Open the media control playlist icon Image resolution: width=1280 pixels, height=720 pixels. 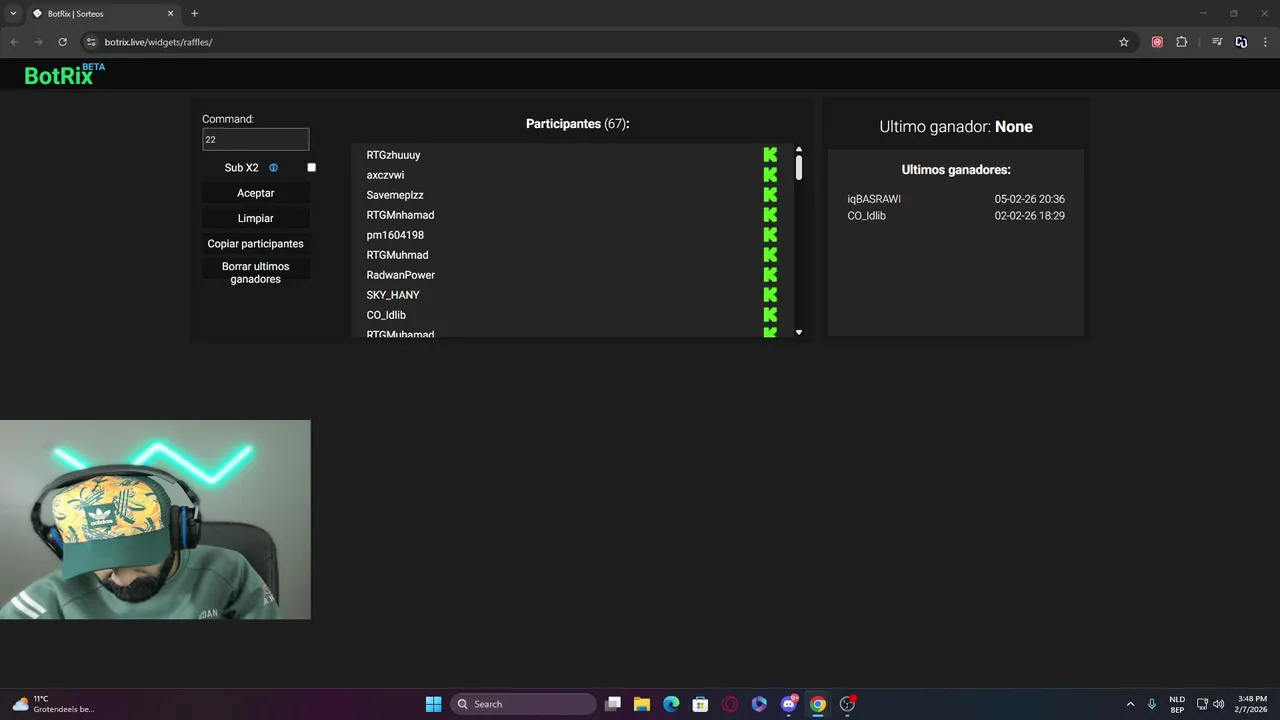pyautogui.click(x=1217, y=42)
